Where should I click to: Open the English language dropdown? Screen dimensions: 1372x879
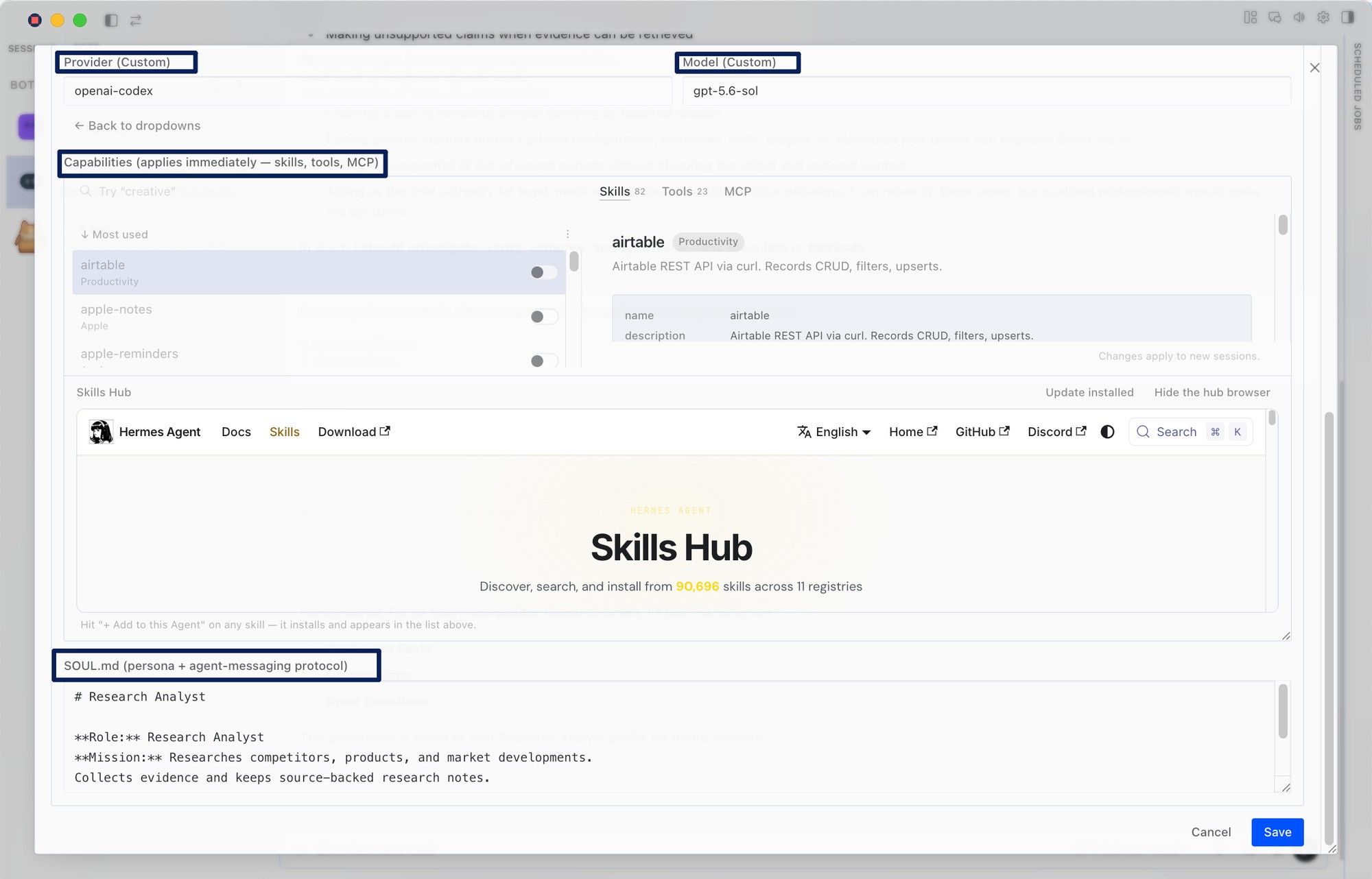click(834, 431)
